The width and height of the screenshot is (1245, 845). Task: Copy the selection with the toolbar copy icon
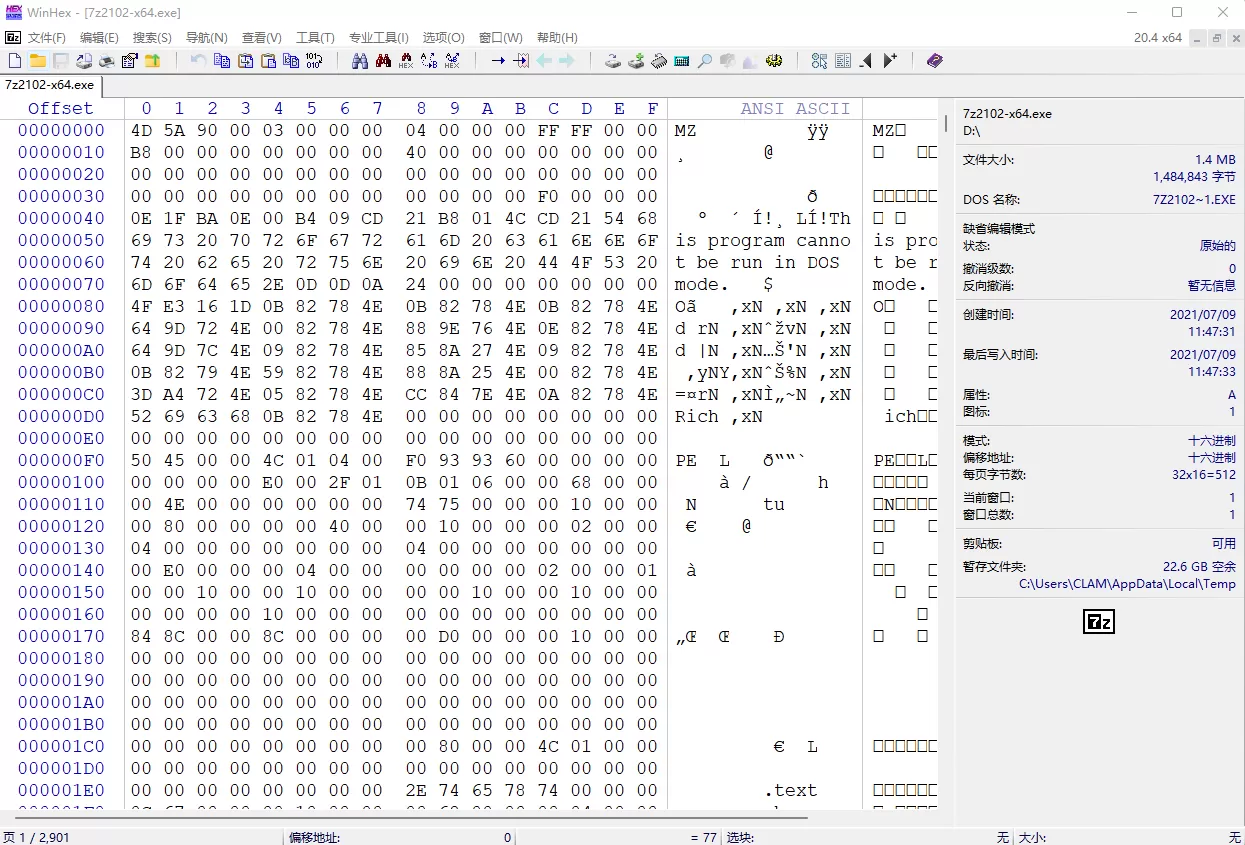pyautogui.click(x=222, y=60)
